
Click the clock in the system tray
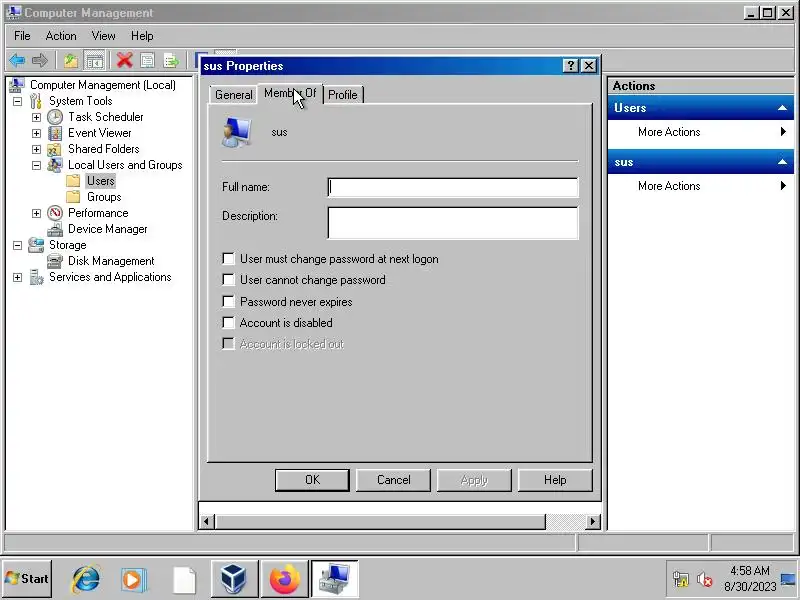[x=749, y=579]
